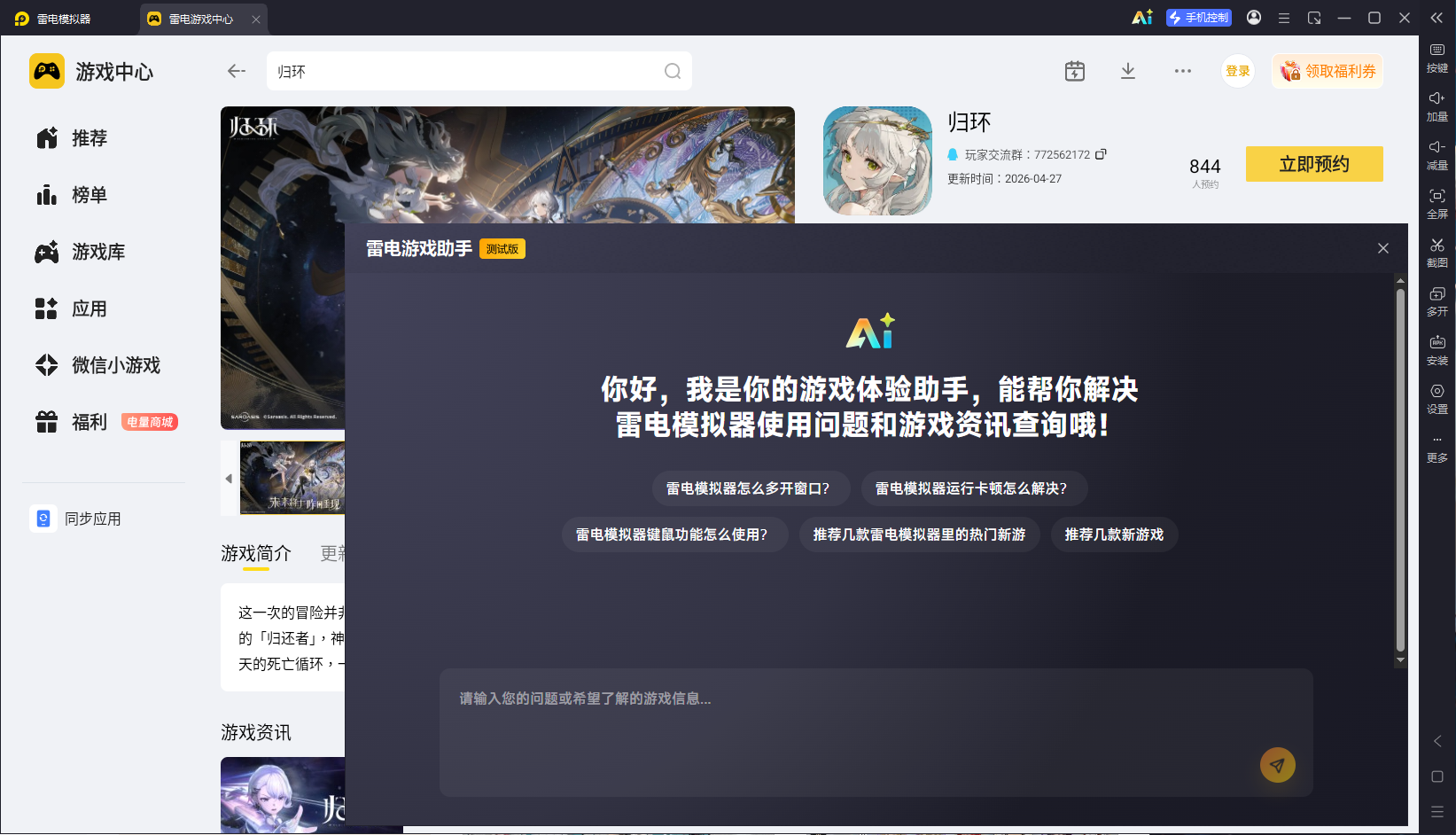This screenshot has width=1456, height=835.
Task: Toggle 全屏 fullscreen mode
Action: [x=1437, y=204]
